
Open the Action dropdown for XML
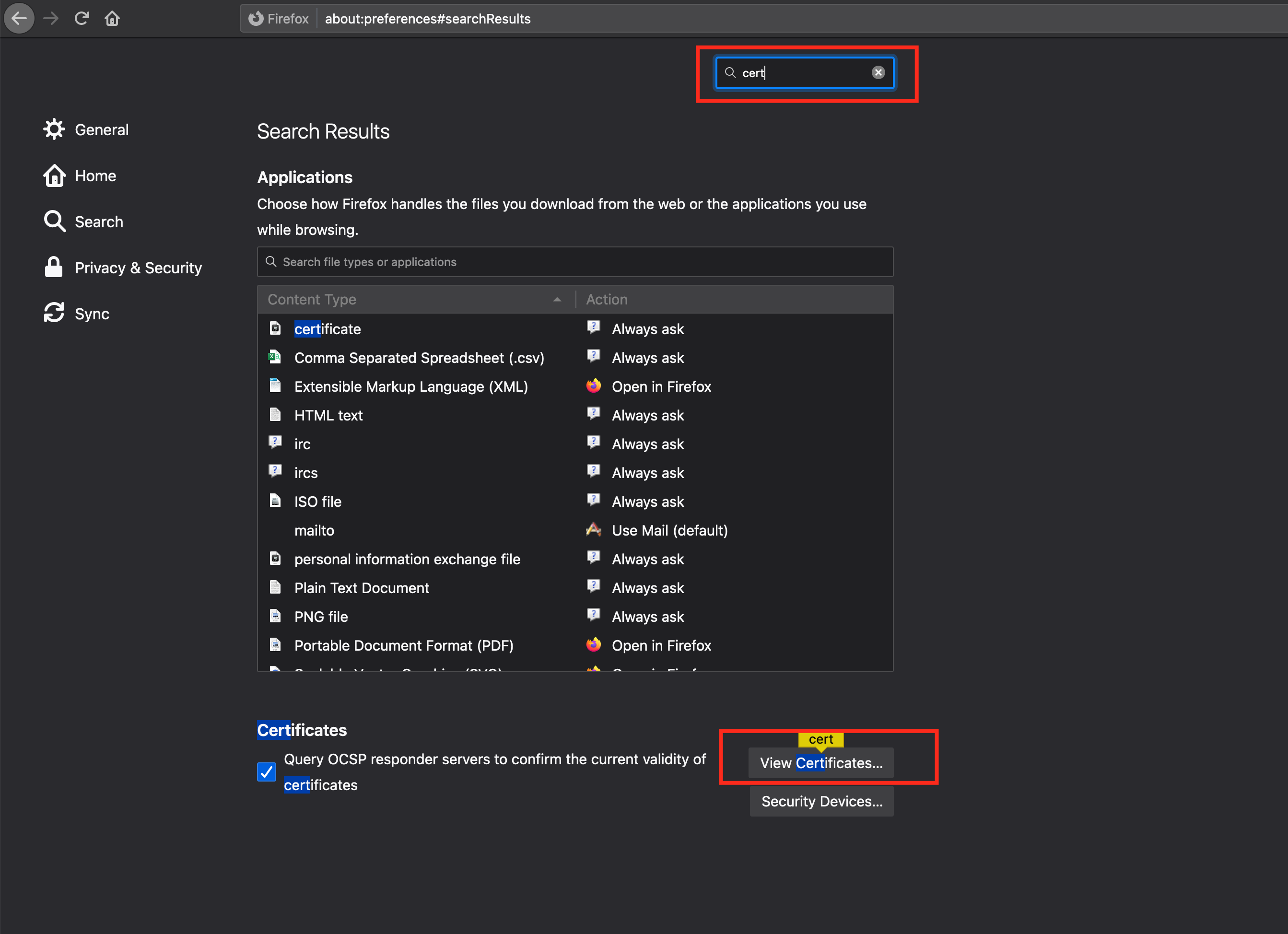pos(661,386)
